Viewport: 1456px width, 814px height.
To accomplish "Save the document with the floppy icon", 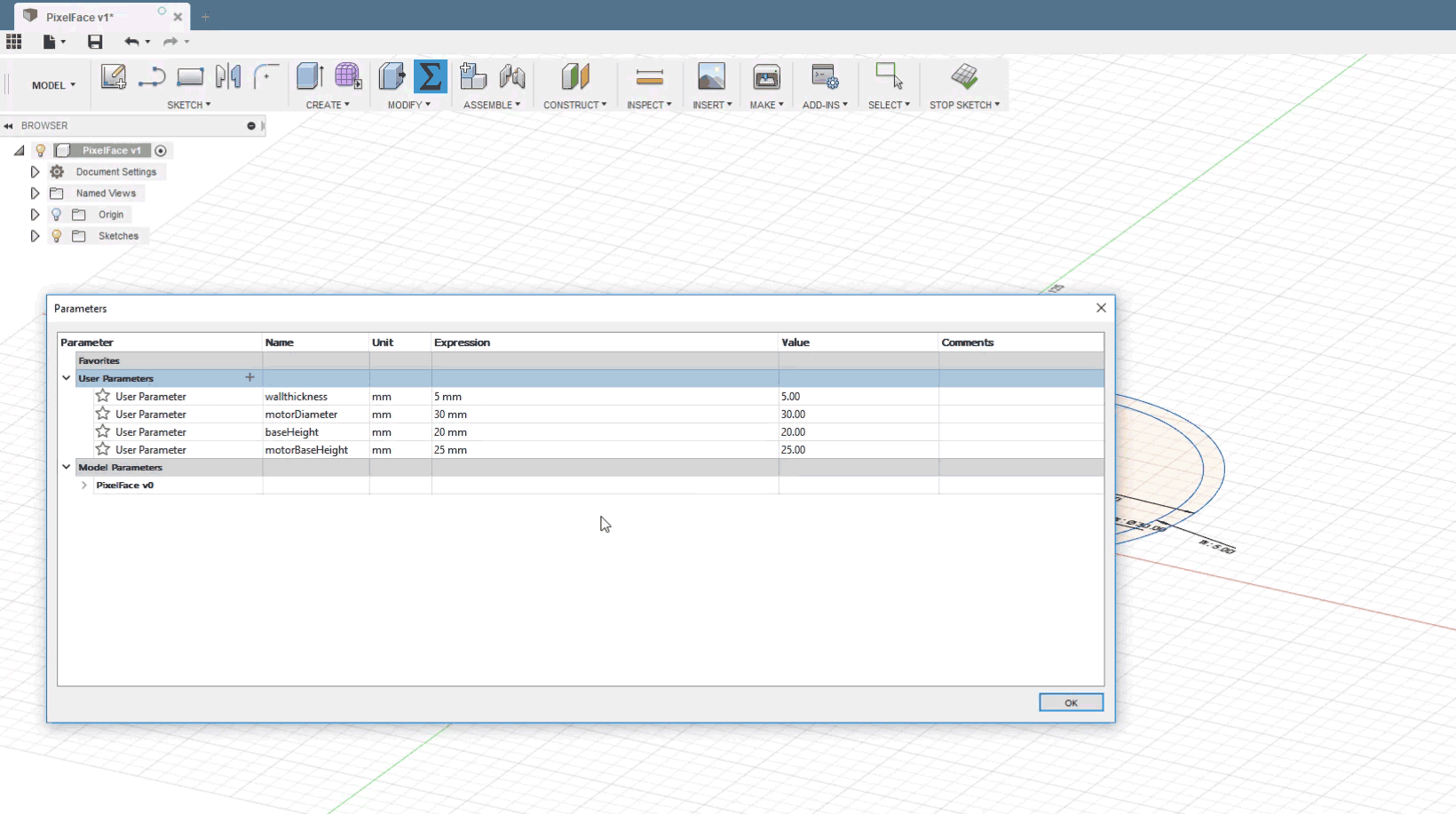I will [x=95, y=42].
